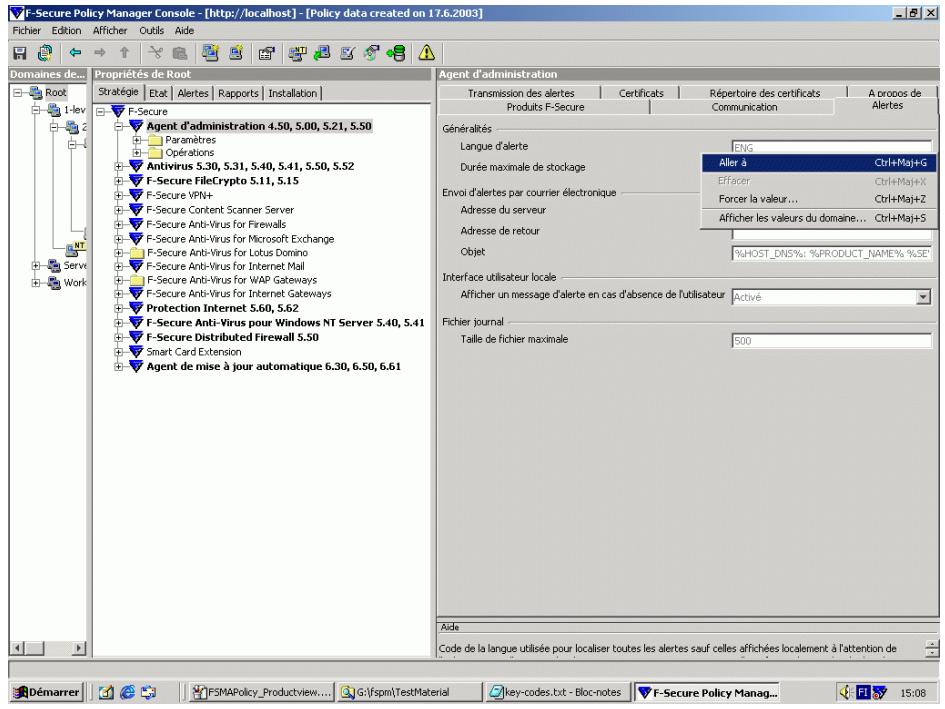Viewport: 945px width, 709px height.
Task: Open the Afficher menu
Action: coord(110,30)
